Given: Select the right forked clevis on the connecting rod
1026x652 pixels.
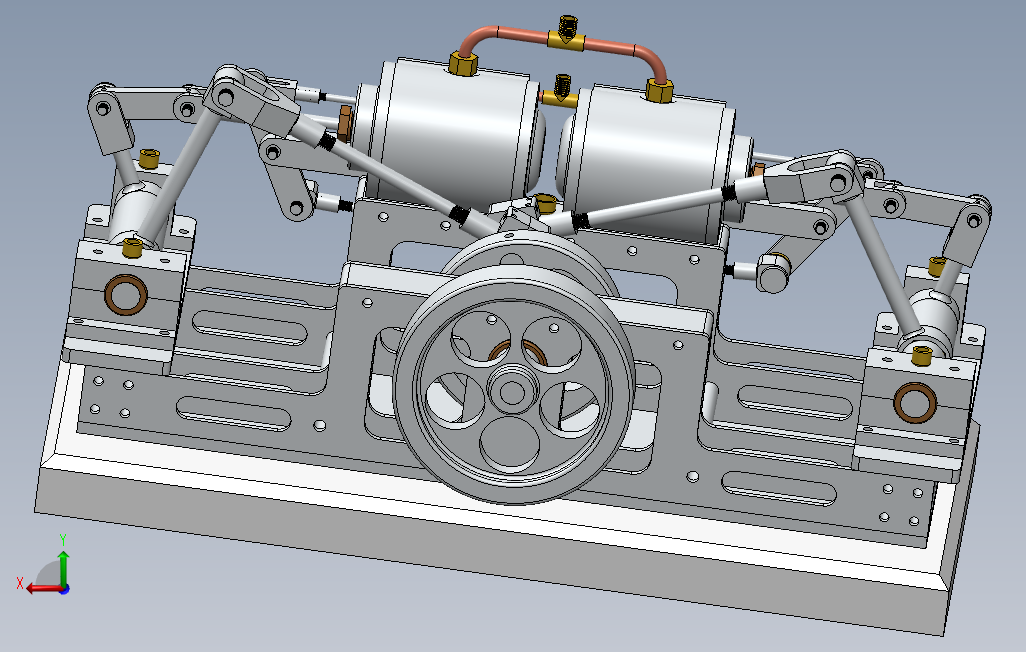Looking at the screenshot, I should coord(810,177).
